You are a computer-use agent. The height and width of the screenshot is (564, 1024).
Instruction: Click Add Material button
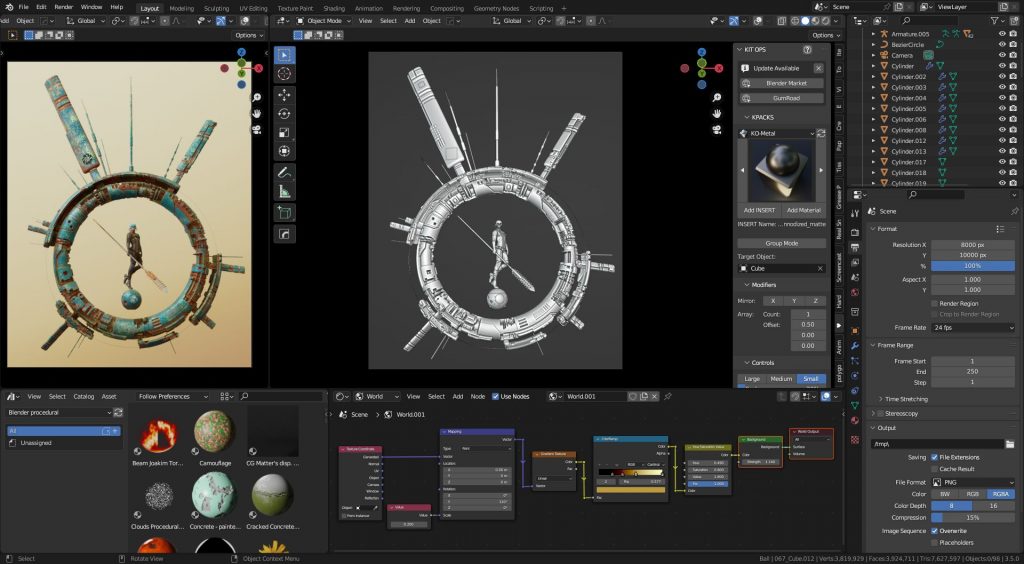pos(803,210)
